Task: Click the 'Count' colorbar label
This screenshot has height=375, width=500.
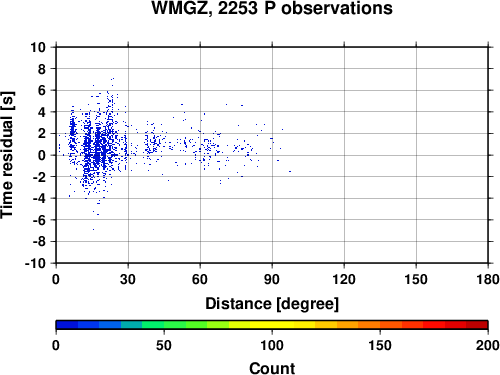Action: tap(272, 368)
